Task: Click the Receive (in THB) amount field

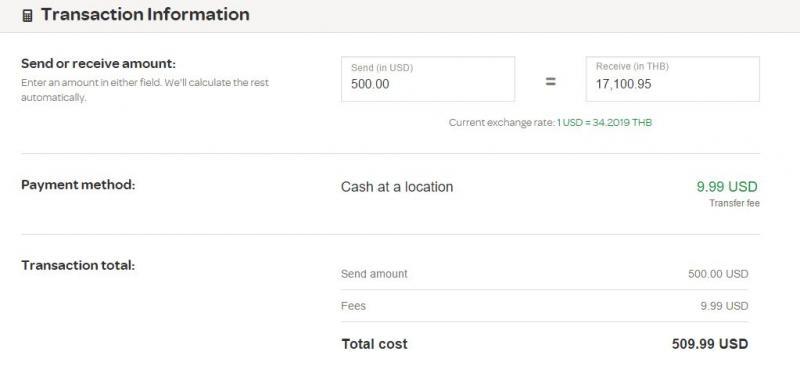Action: [672, 79]
